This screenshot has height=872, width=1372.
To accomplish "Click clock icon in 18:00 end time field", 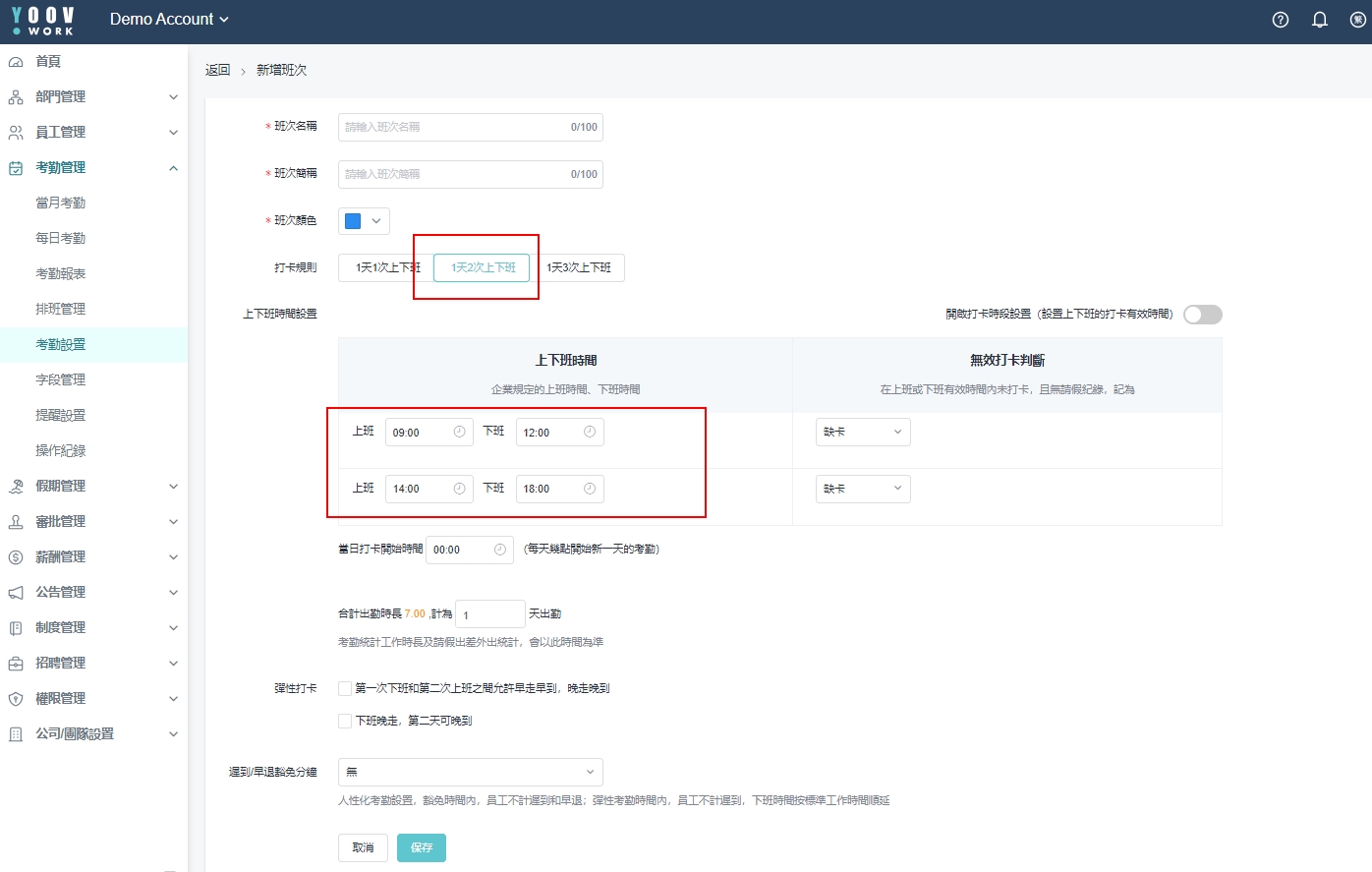I will pos(590,489).
